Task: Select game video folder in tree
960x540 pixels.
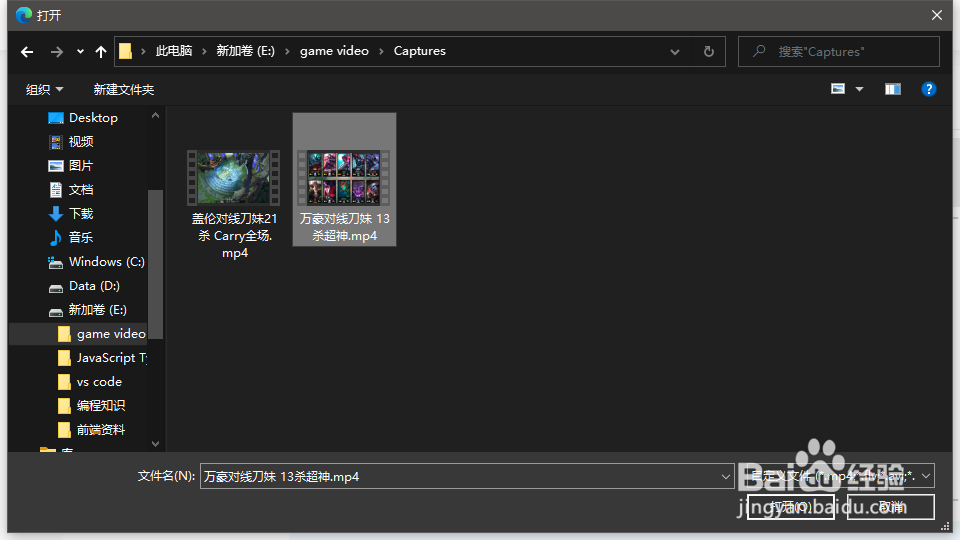Action: (x=111, y=334)
